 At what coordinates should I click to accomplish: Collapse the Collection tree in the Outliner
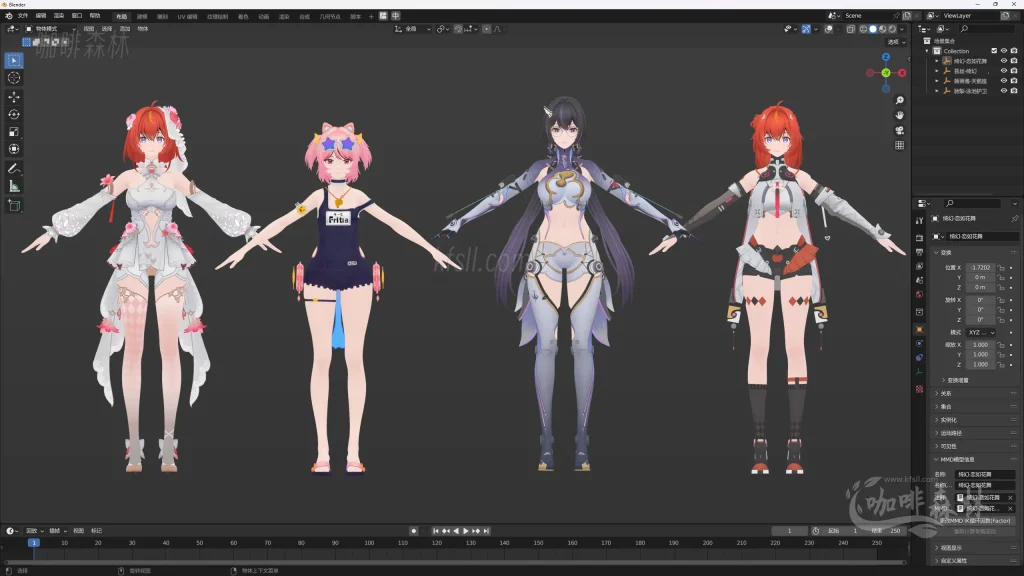point(927,51)
